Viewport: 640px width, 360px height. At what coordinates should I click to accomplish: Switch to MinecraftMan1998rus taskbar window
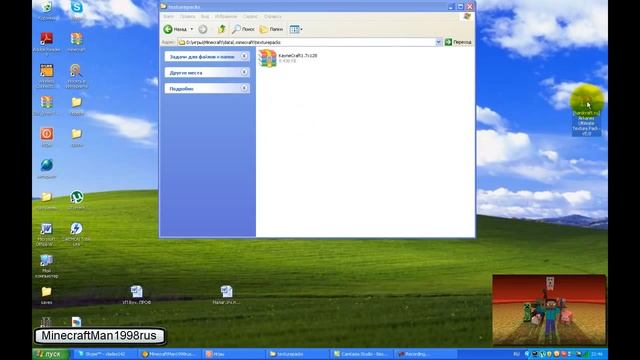tap(170, 354)
